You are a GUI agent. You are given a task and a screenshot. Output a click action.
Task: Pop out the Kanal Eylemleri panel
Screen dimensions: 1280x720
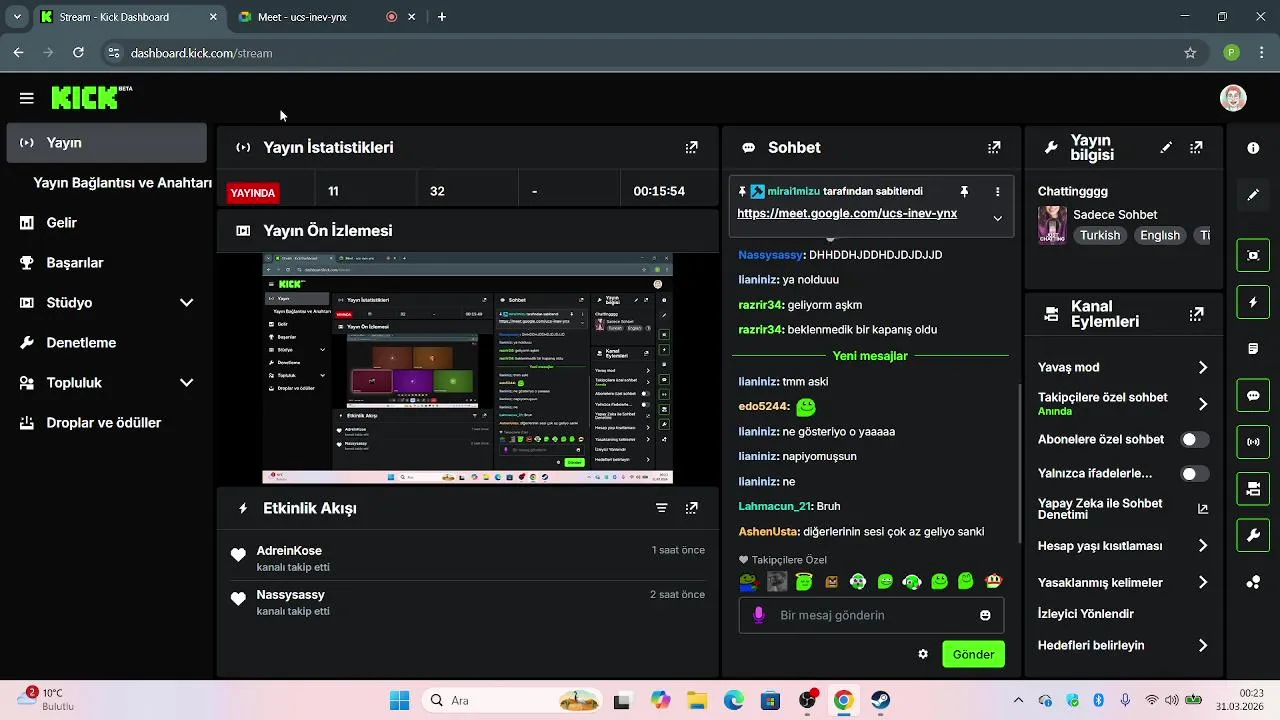(x=1196, y=314)
